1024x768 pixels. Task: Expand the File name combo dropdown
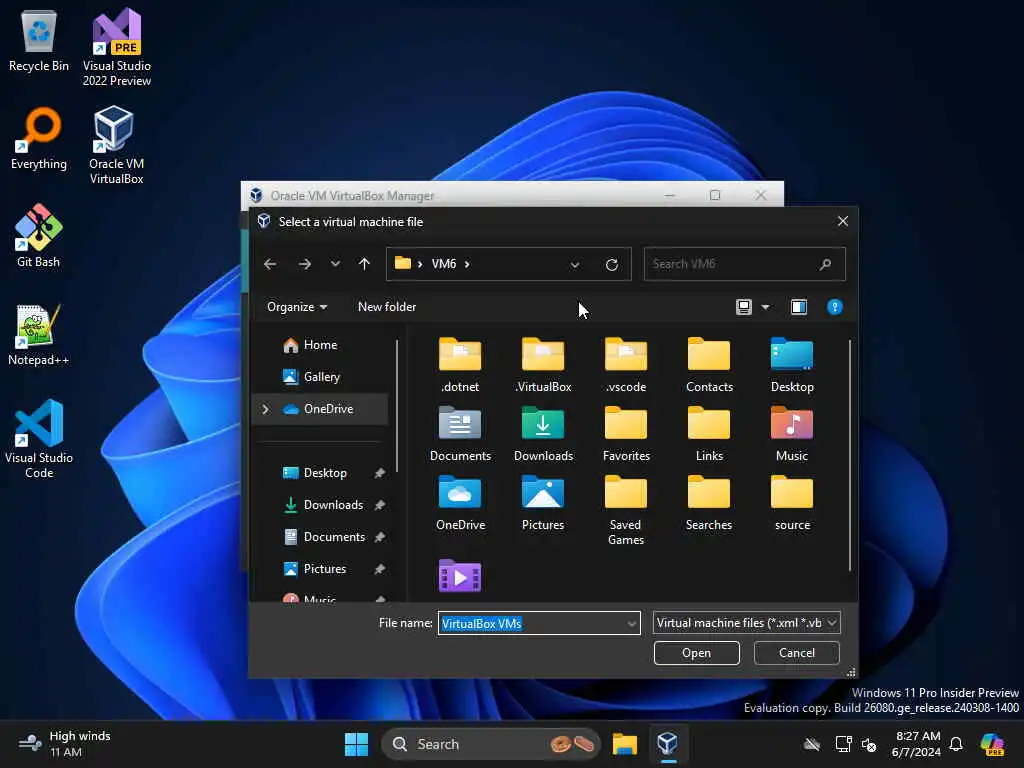click(x=632, y=624)
